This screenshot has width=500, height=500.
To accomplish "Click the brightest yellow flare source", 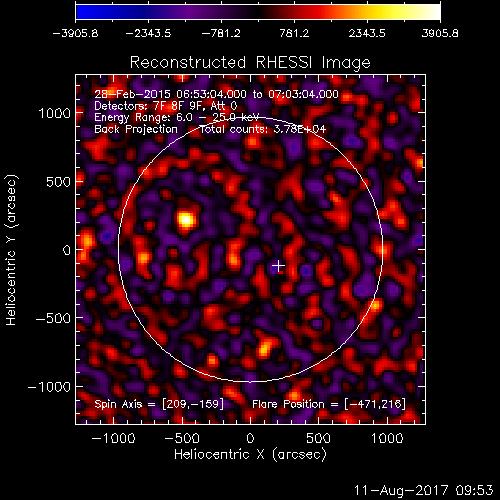I will coord(186,220).
